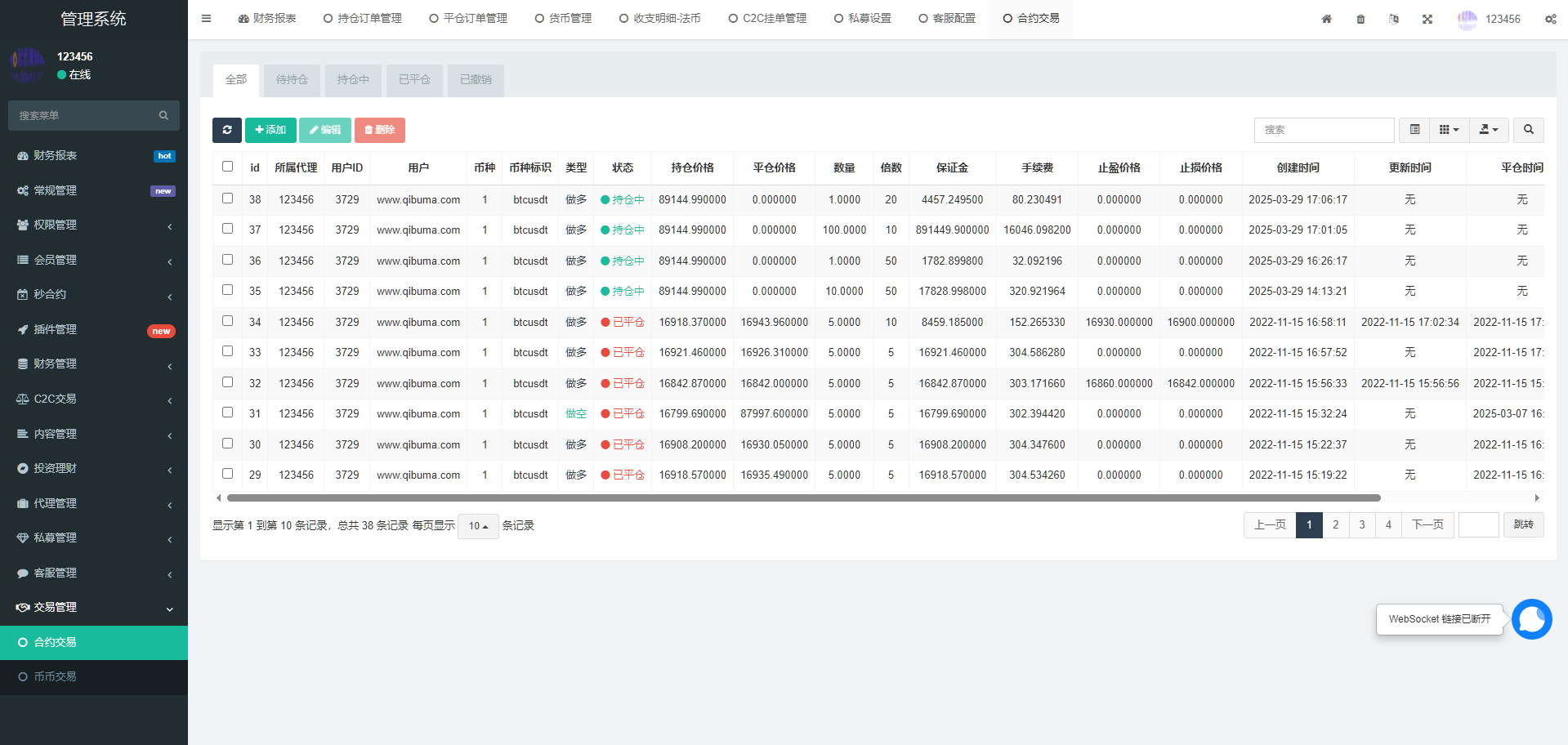Click the table horizontal scrollbar
1568x745 pixels.
coord(803,497)
